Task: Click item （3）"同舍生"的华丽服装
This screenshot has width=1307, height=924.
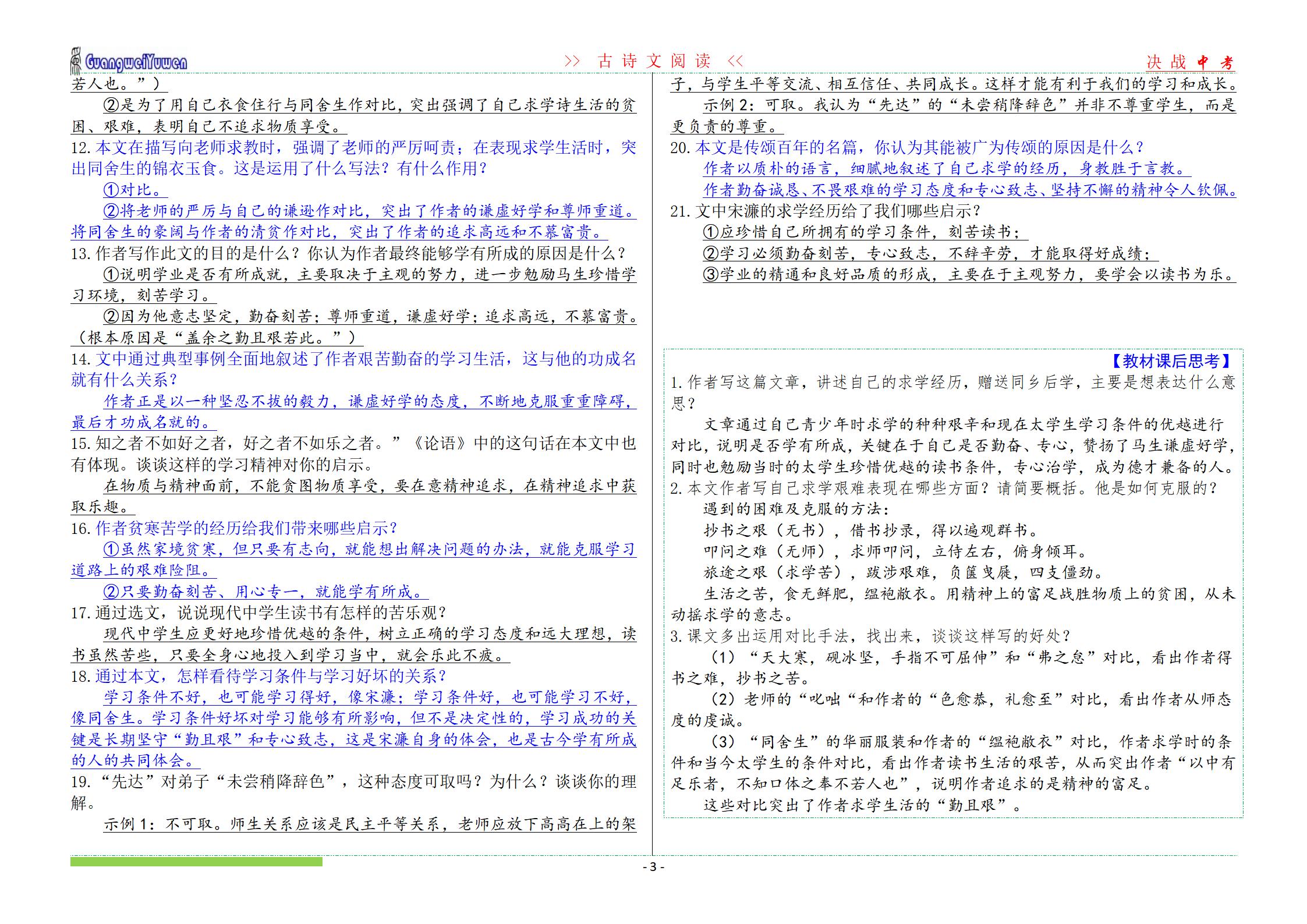Action: click(953, 763)
